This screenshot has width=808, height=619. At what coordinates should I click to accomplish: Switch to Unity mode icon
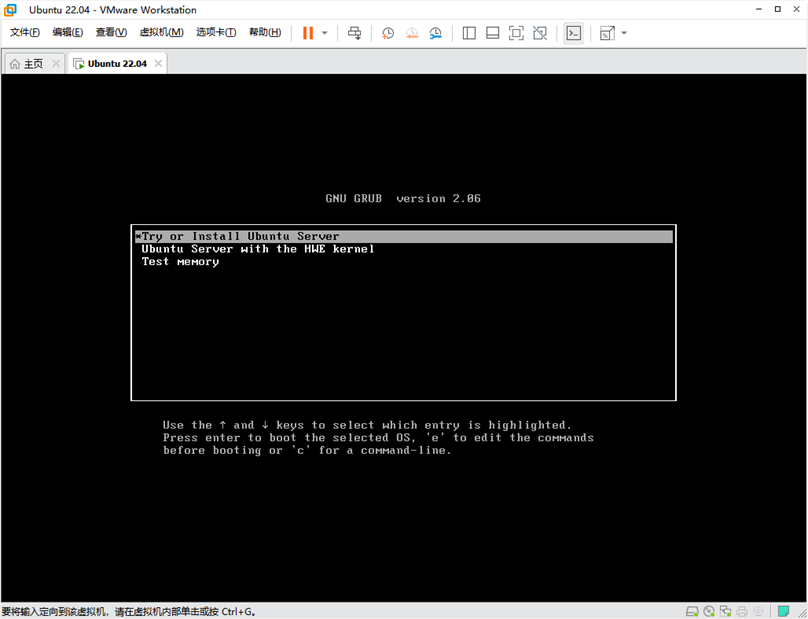pyautogui.click(x=540, y=33)
